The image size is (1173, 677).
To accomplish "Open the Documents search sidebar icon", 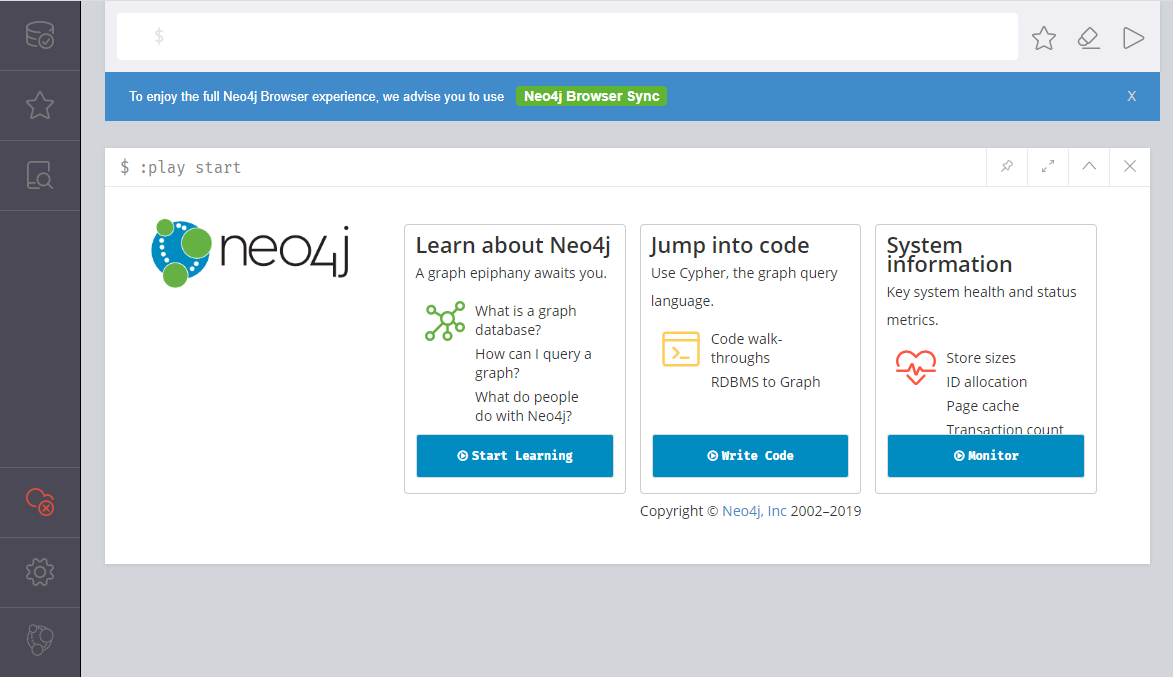I will click(x=40, y=175).
